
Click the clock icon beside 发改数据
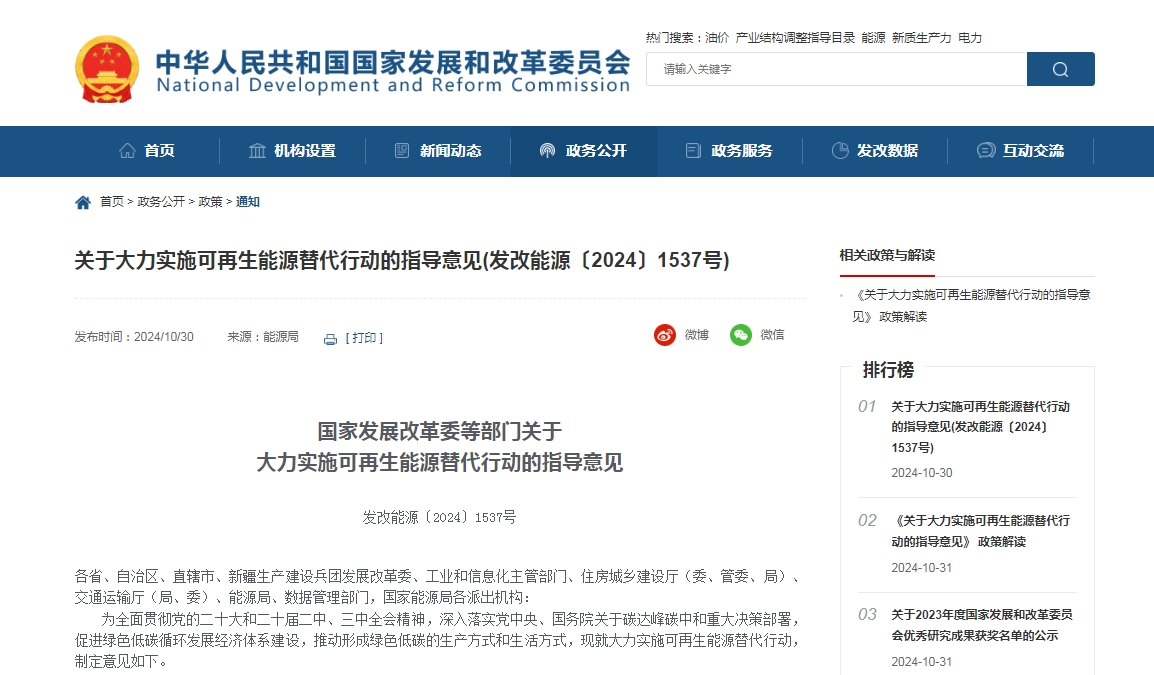tap(839, 150)
